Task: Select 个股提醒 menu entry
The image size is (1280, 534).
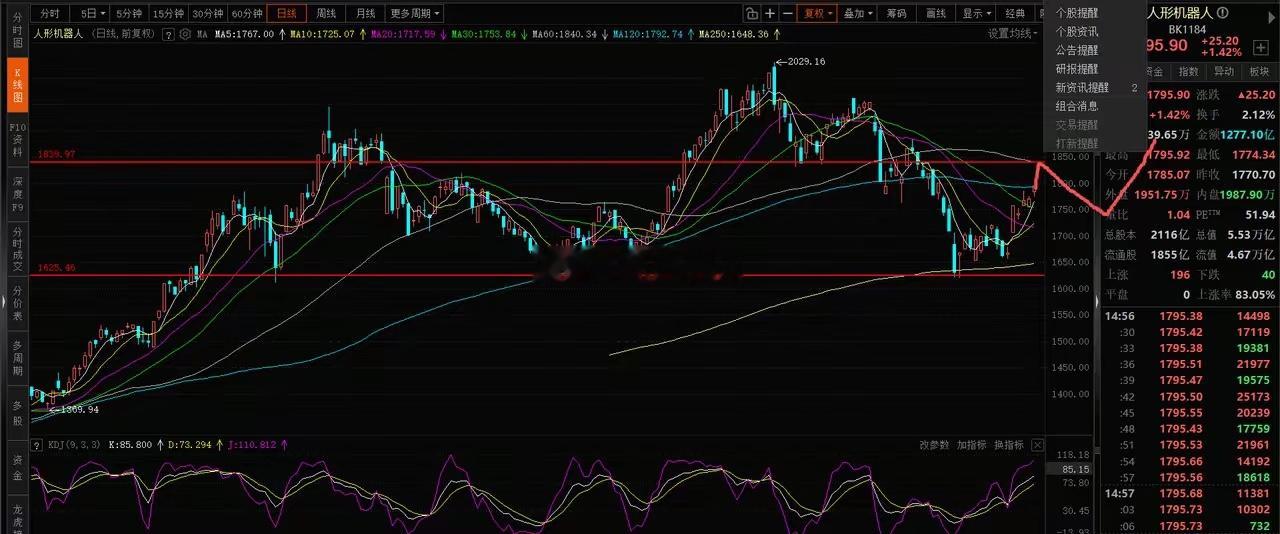Action: (x=1077, y=12)
